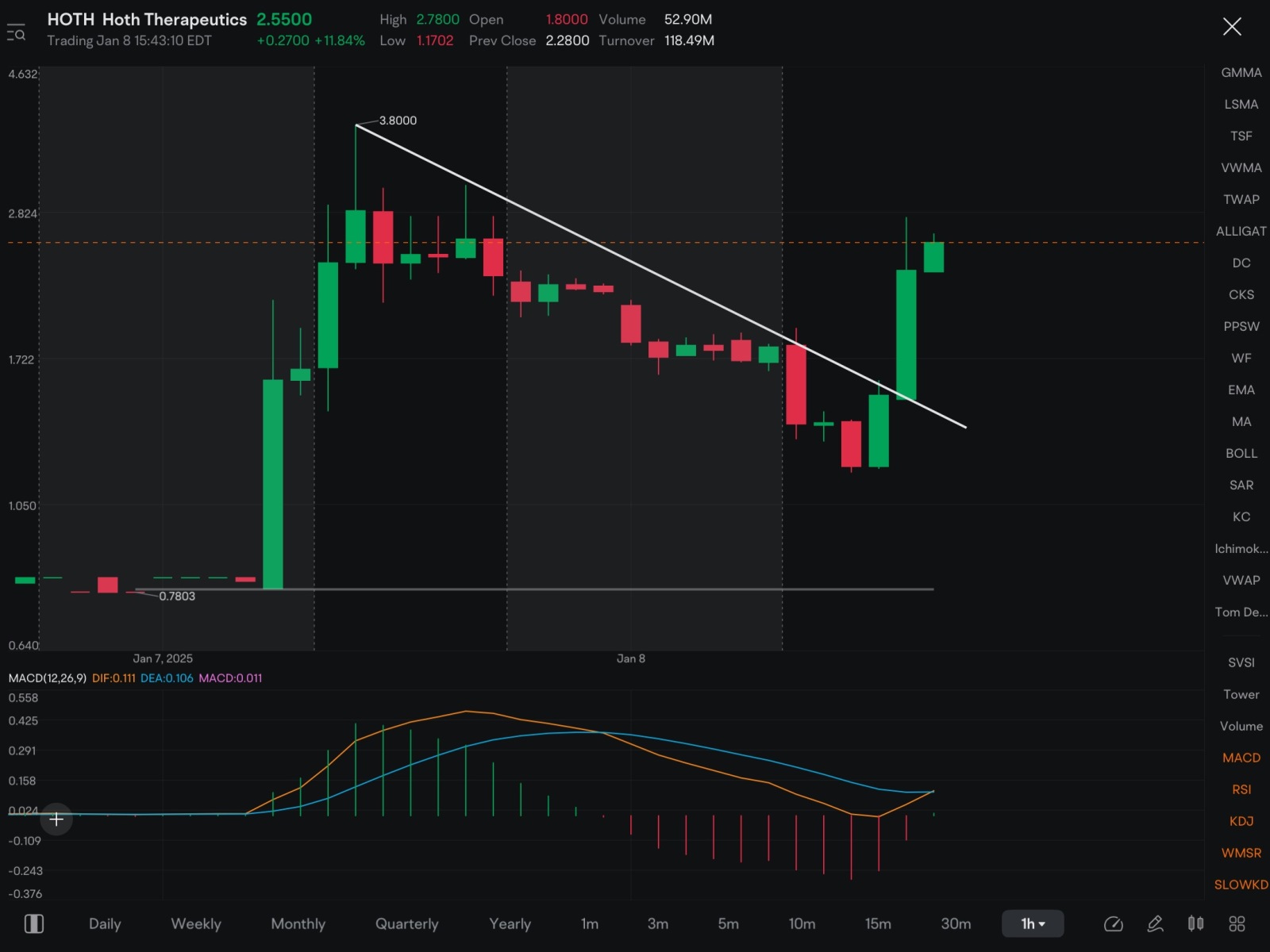
Task: Toggle the split layout icon
Action: tap(34, 923)
